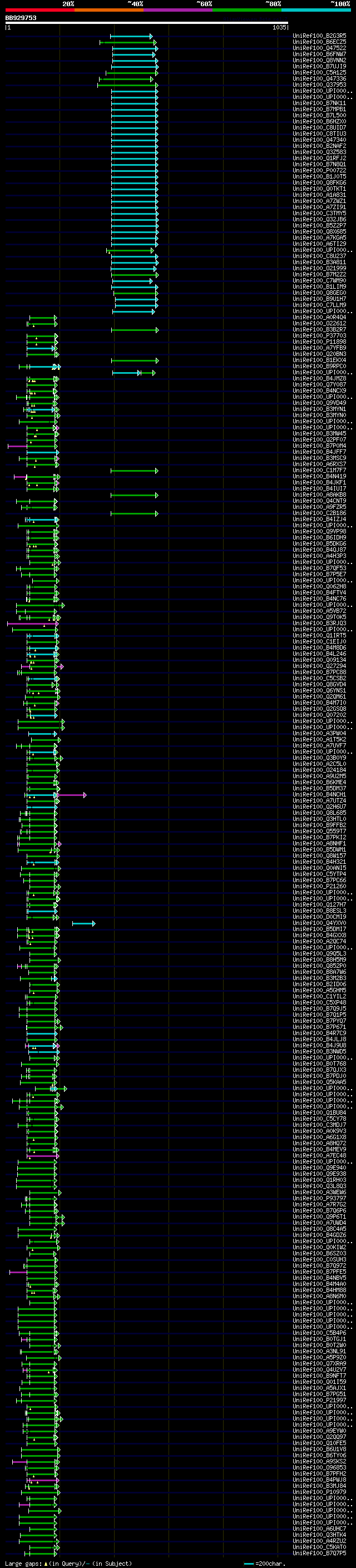Select hit label UniRef100_B9RPC0
The width and height of the screenshot is (356, 1568).
(319, 367)
